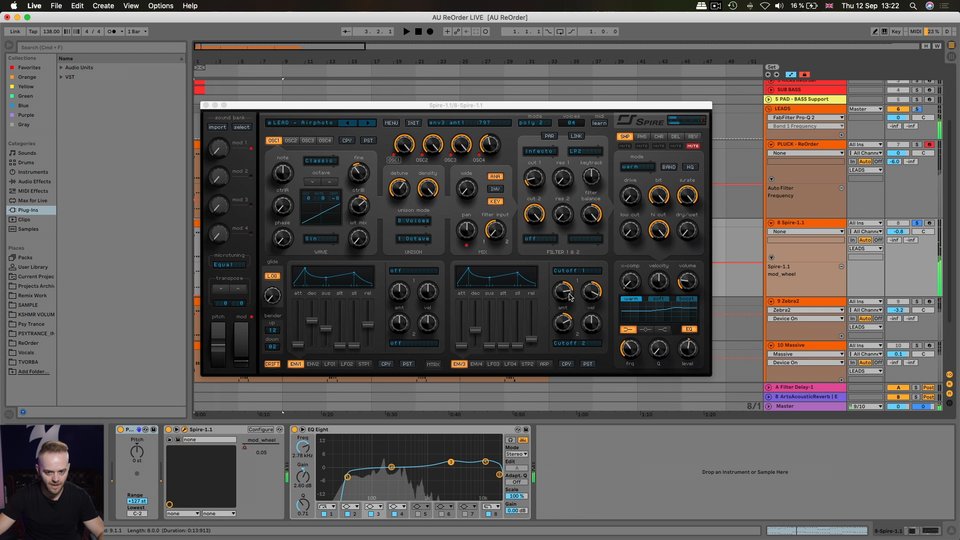Toggle the automation arm icon
The image size is (960, 540).
point(457,31)
